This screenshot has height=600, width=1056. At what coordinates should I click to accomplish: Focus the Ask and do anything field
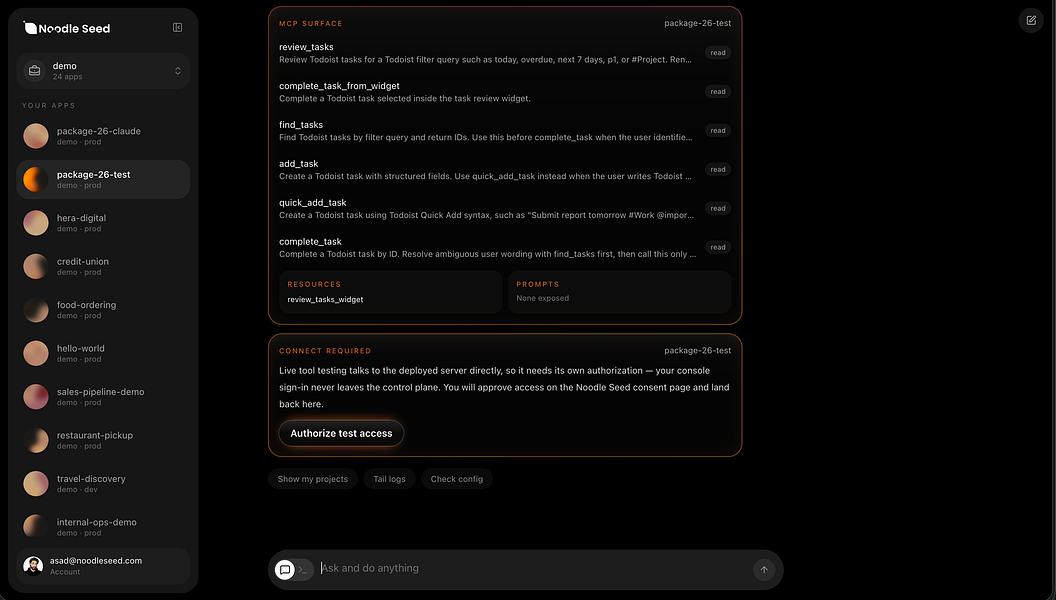pyautogui.click(x=532, y=568)
